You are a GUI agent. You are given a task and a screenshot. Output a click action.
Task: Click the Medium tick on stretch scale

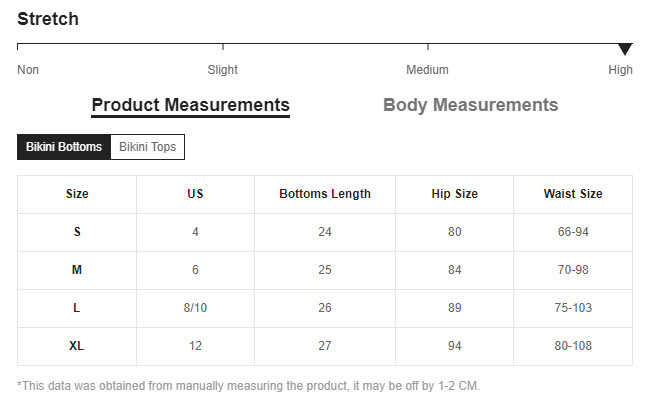coord(428,47)
